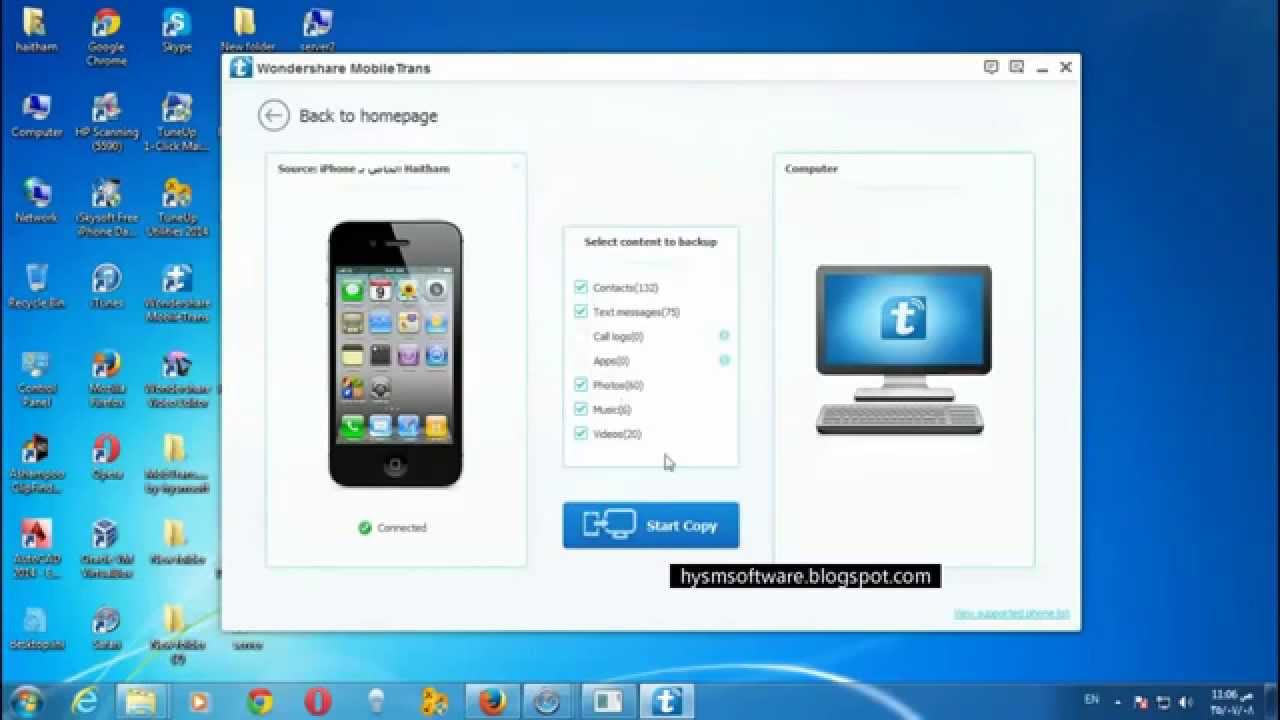Toggle the Photos(60) checkbox
1280x720 pixels.
580,385
